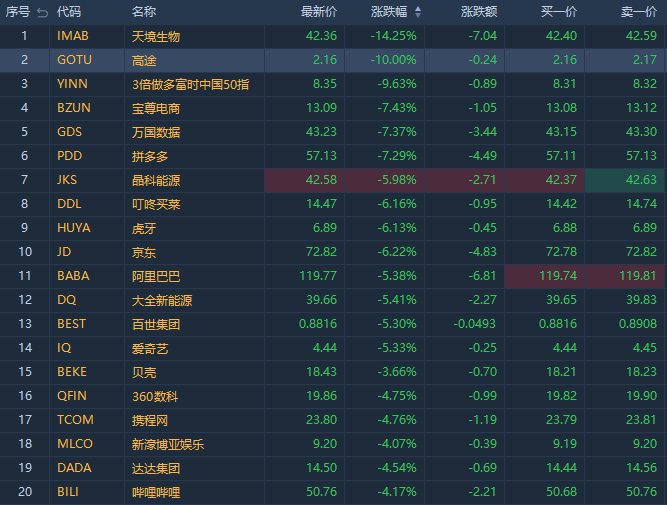Select 晶科能源 stock name
Viewport: 667px width, 505px height.
[x=156, y=180]
